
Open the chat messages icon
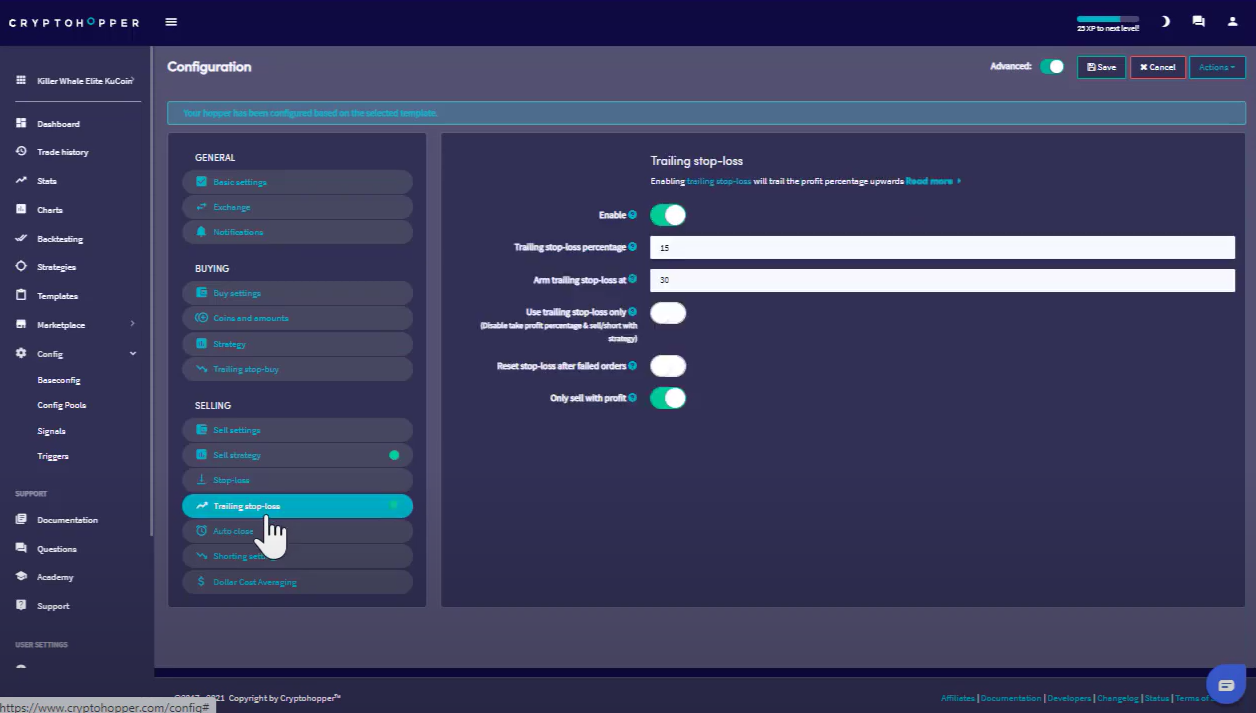click(x=1198, y=21)
